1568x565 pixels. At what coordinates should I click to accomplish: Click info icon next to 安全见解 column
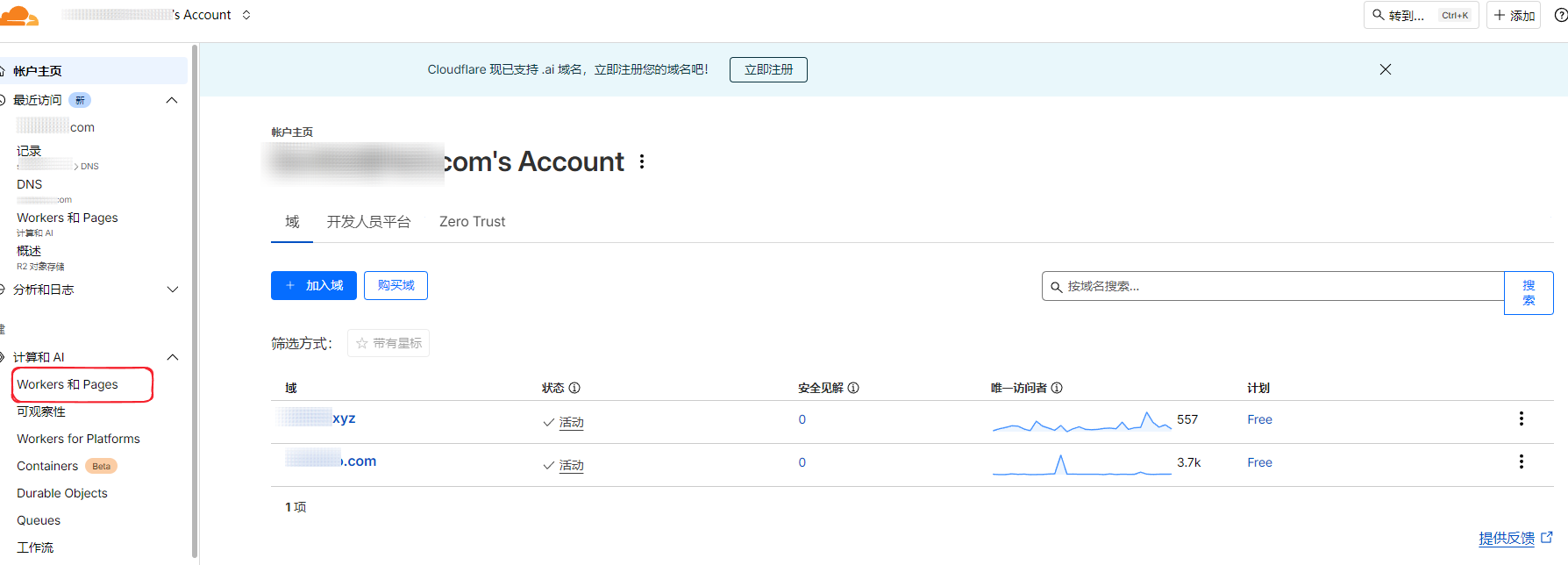[x=853, y=388]
